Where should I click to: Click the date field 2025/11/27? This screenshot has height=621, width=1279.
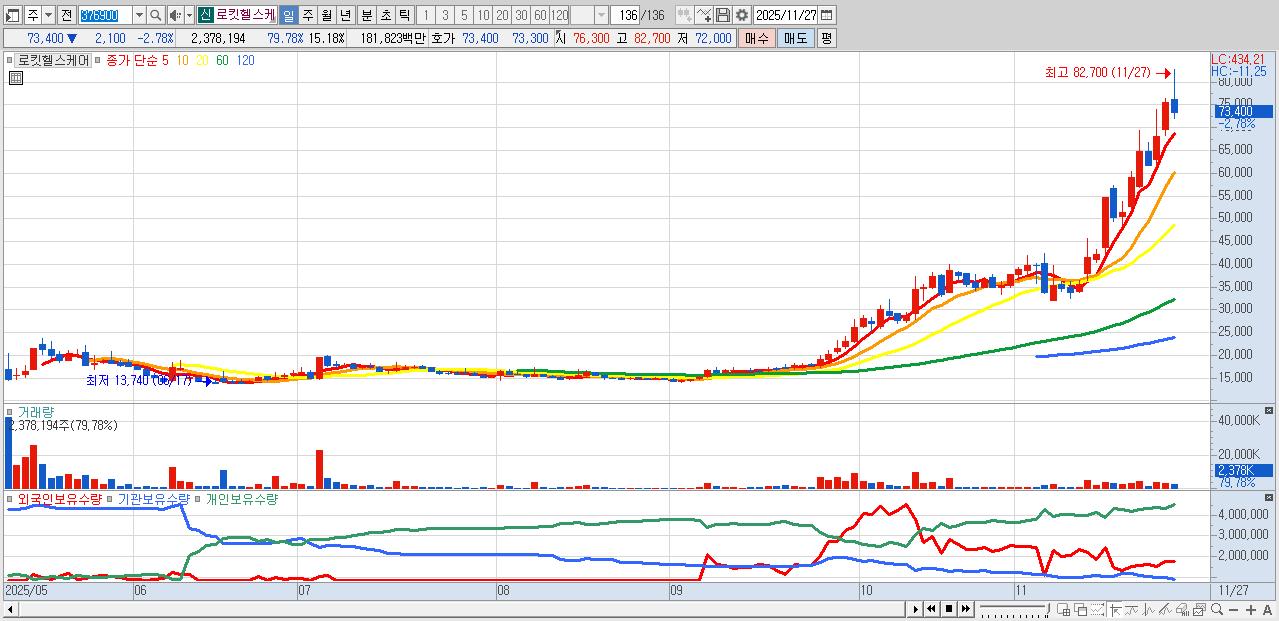pos(786,15)
